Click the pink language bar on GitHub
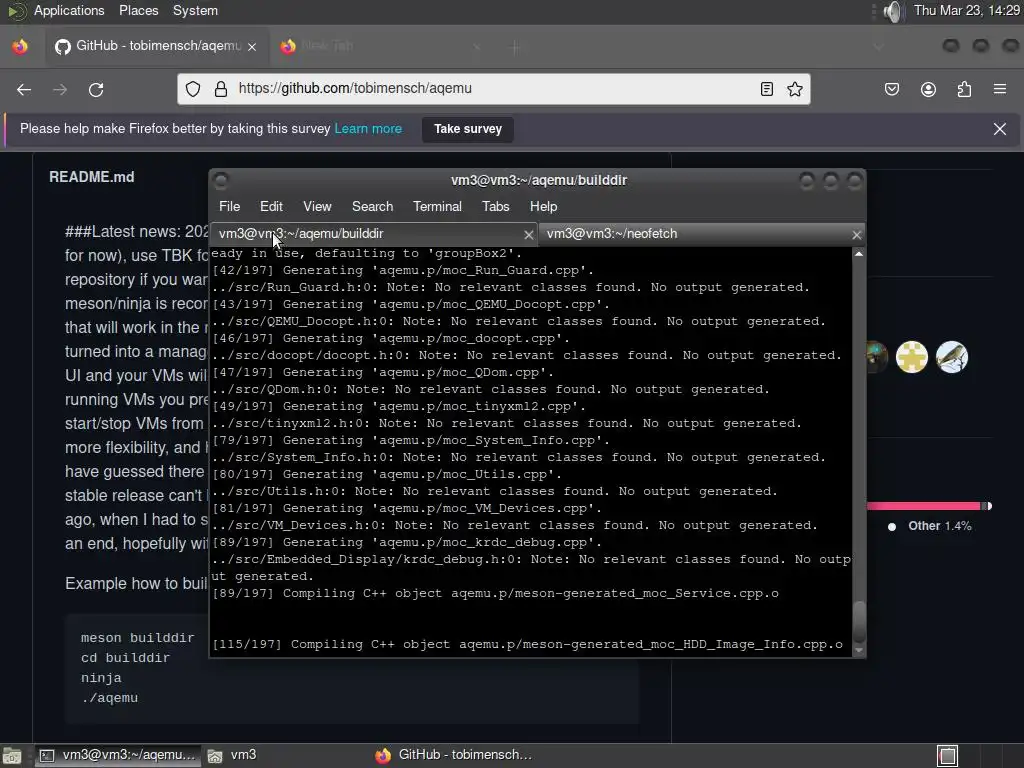The height and width of the screenshot is (768, 1024). click(923, 506)
